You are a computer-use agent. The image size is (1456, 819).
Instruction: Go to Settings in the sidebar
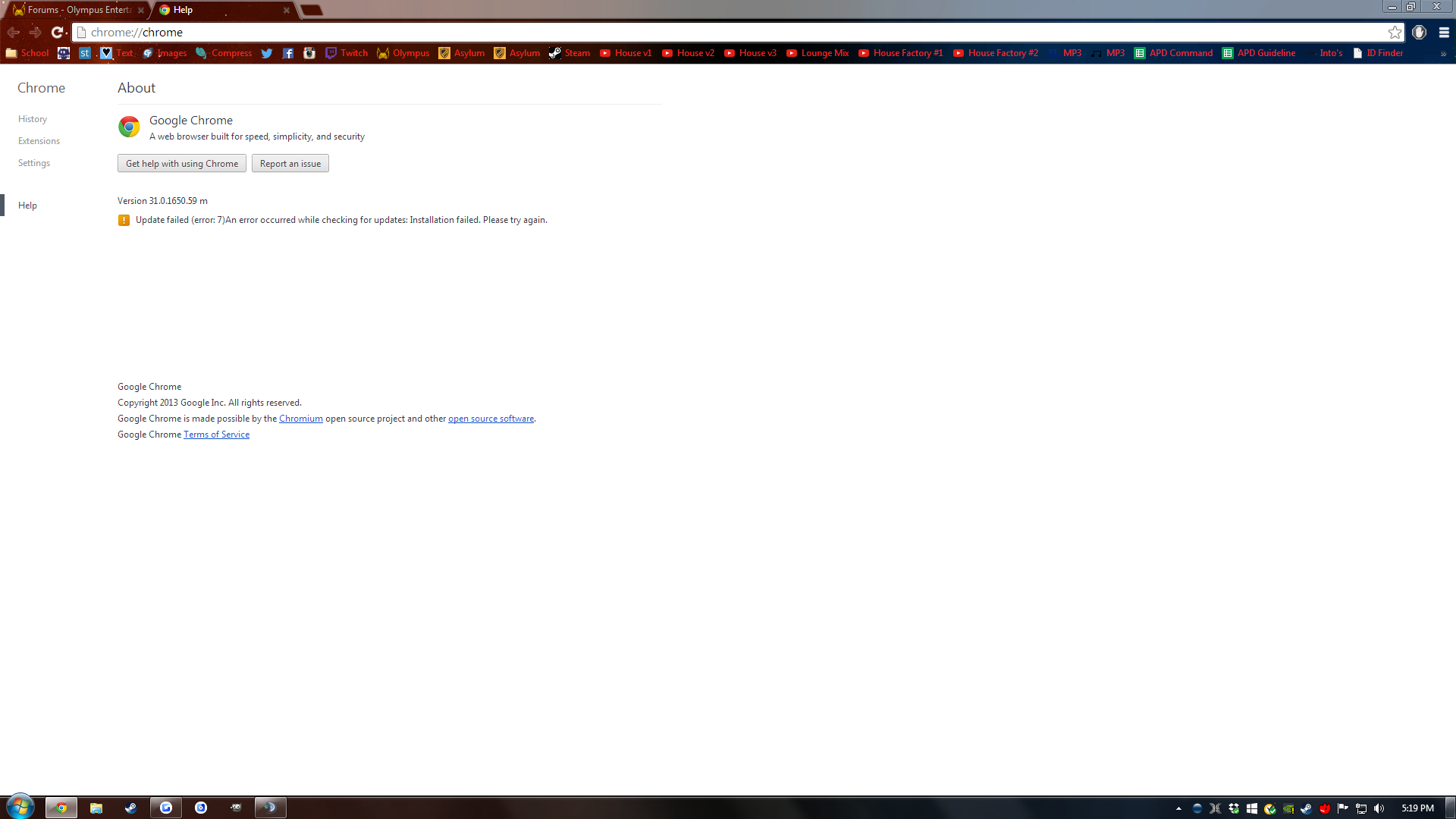(34, 163)
